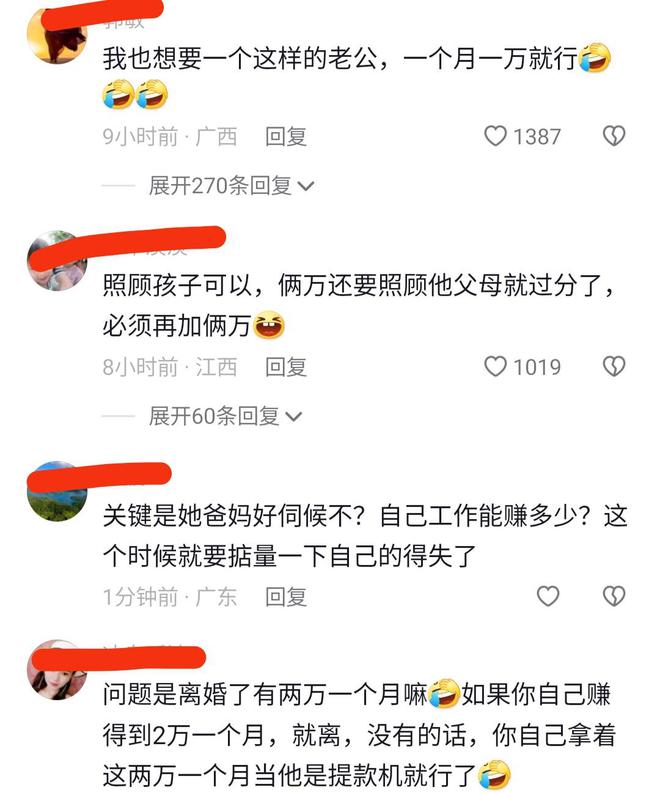Click comment text 我也想要一个这样的老公
Viewport: 660px width, 793px height.
click(240, 58)
